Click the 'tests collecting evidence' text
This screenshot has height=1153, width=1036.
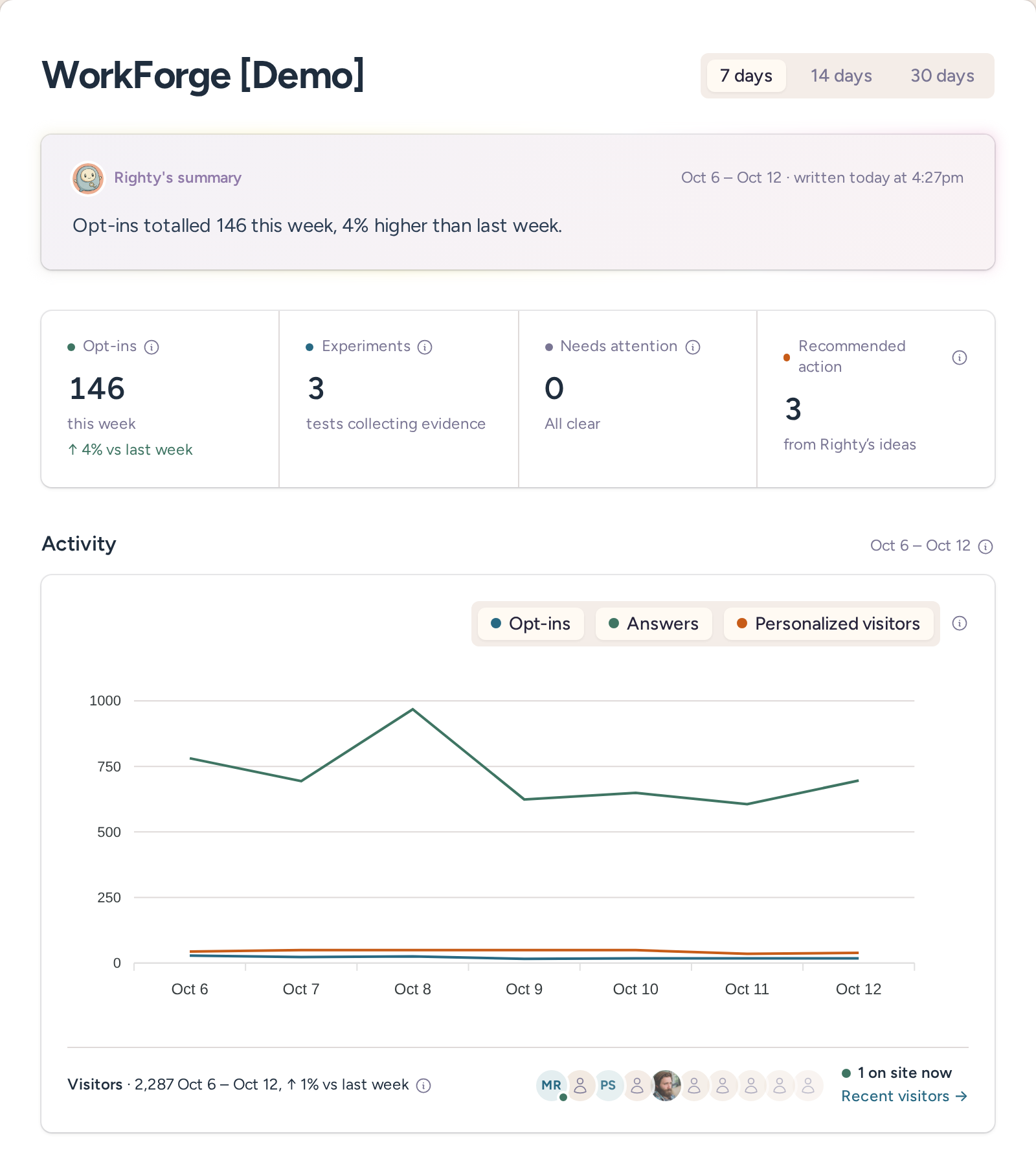coord(396,424)
